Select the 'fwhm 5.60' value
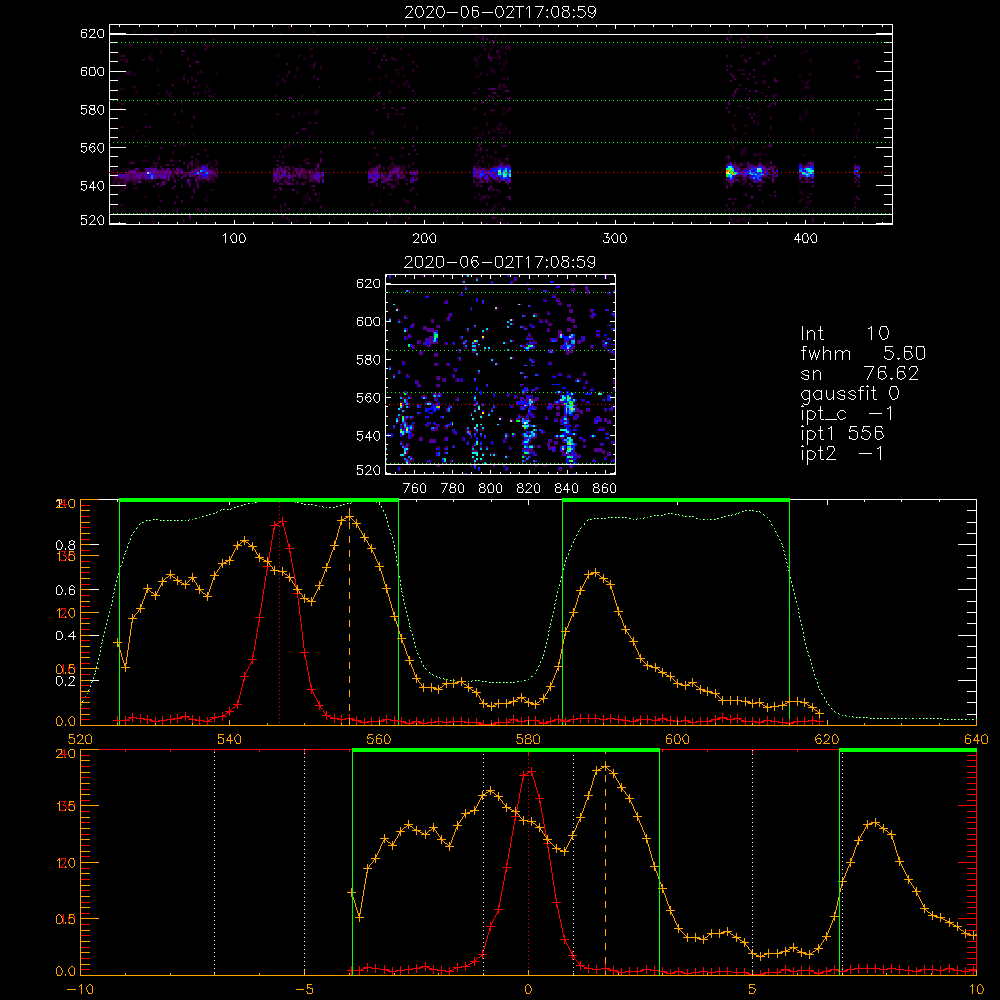Viewport: 1000px width, 1000px height. pyautogui.click(x=863, y=353)
